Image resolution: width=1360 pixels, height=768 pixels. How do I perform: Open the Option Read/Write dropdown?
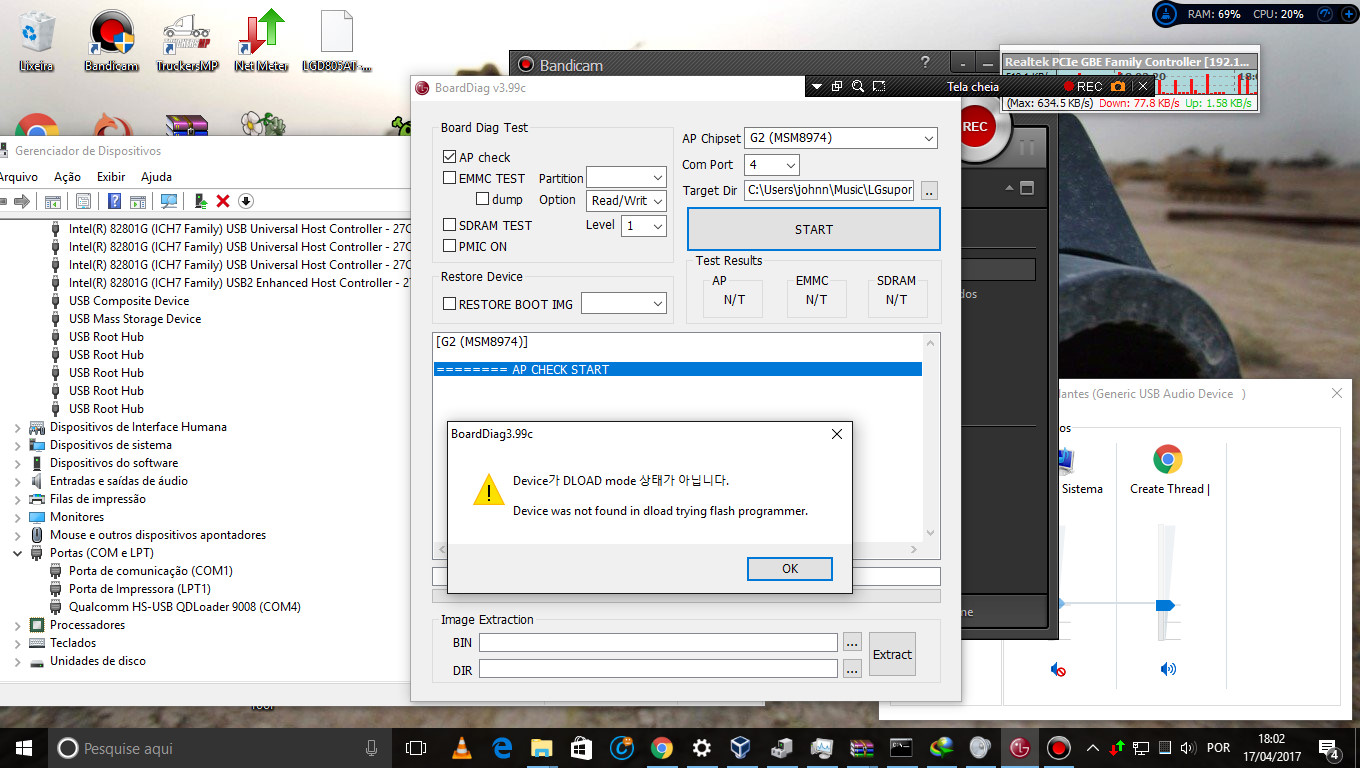click(626, 200)
